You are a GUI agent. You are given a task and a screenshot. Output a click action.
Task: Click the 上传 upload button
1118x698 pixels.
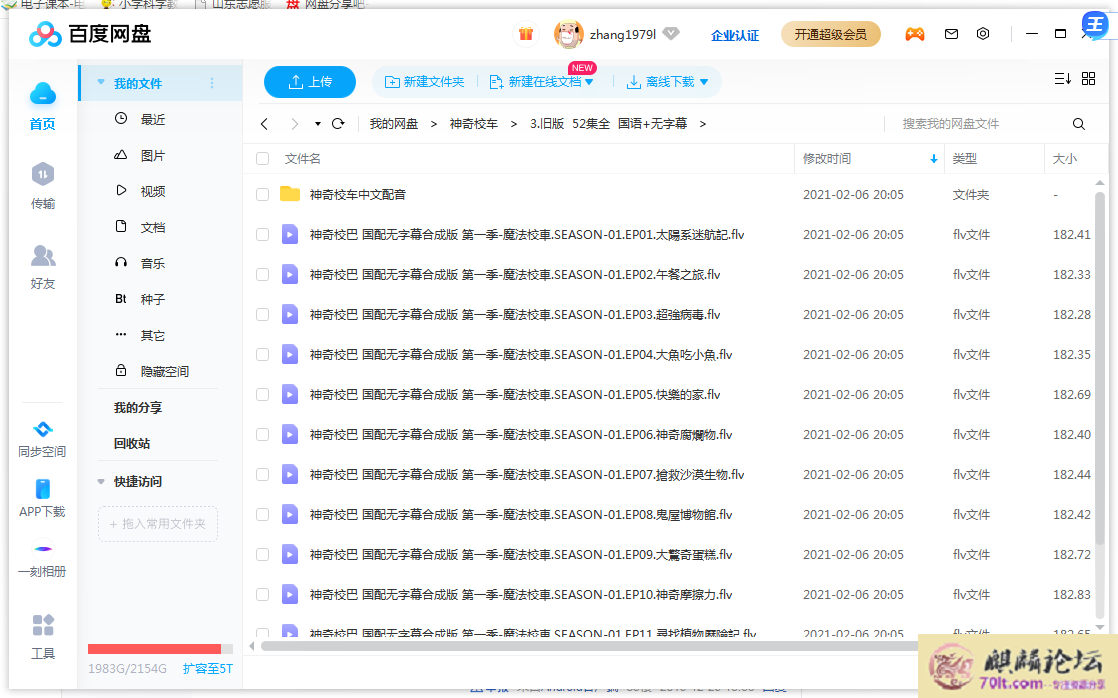[x=309, y=82]
